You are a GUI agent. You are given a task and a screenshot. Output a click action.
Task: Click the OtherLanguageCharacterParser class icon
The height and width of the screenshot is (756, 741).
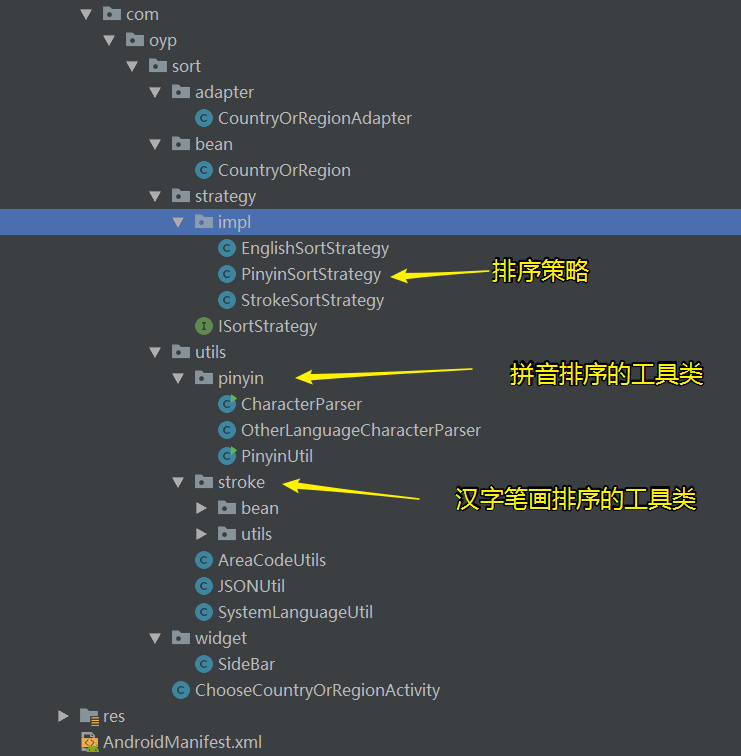(x=227, y=430)
